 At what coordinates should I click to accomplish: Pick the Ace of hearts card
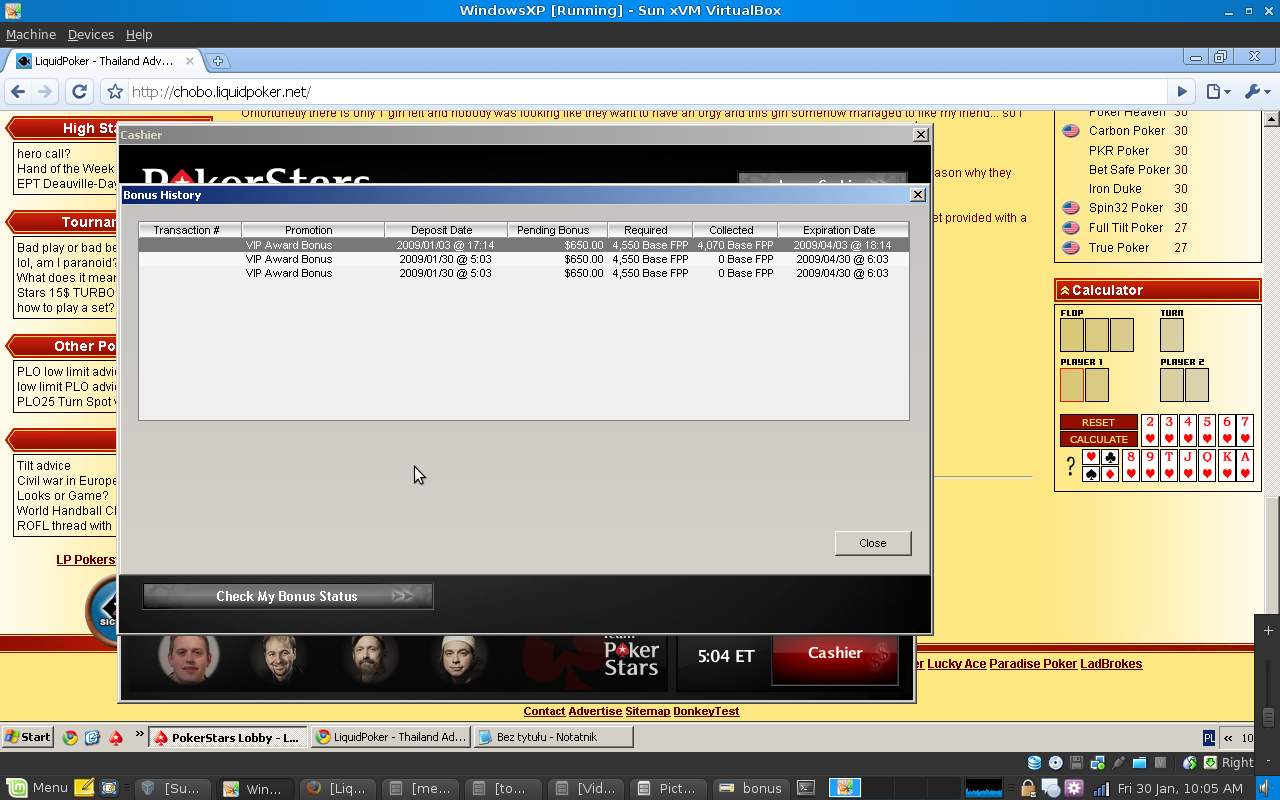coord(1245,465)
